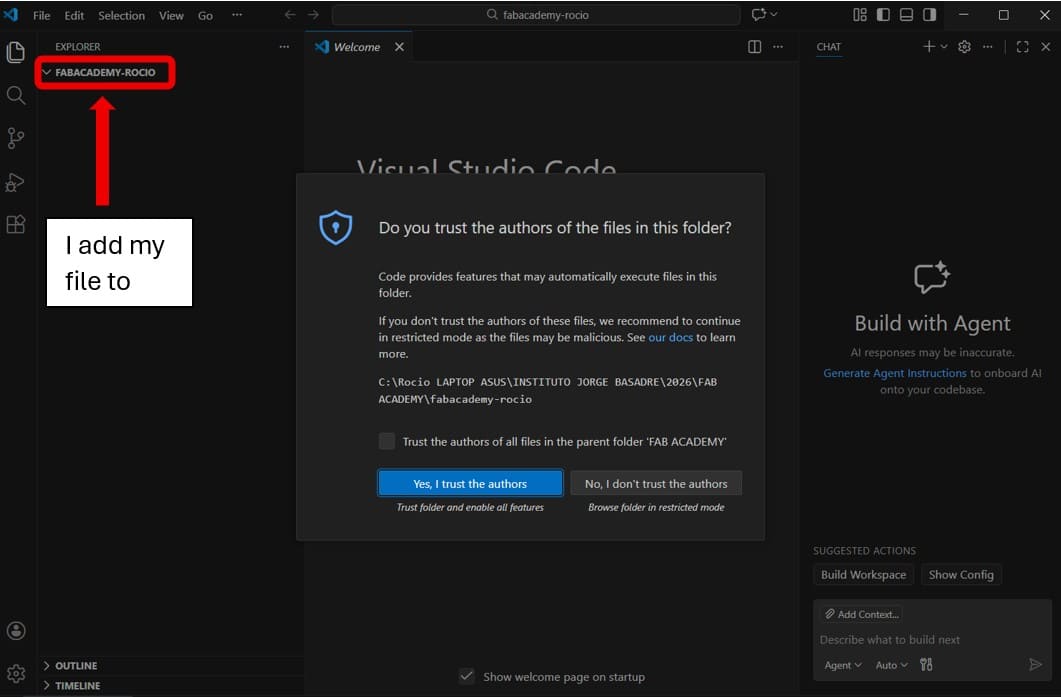Screen dimensions: 1061x697
Task: Start a new chat with plus icon
Action: (x=928, y=46)
